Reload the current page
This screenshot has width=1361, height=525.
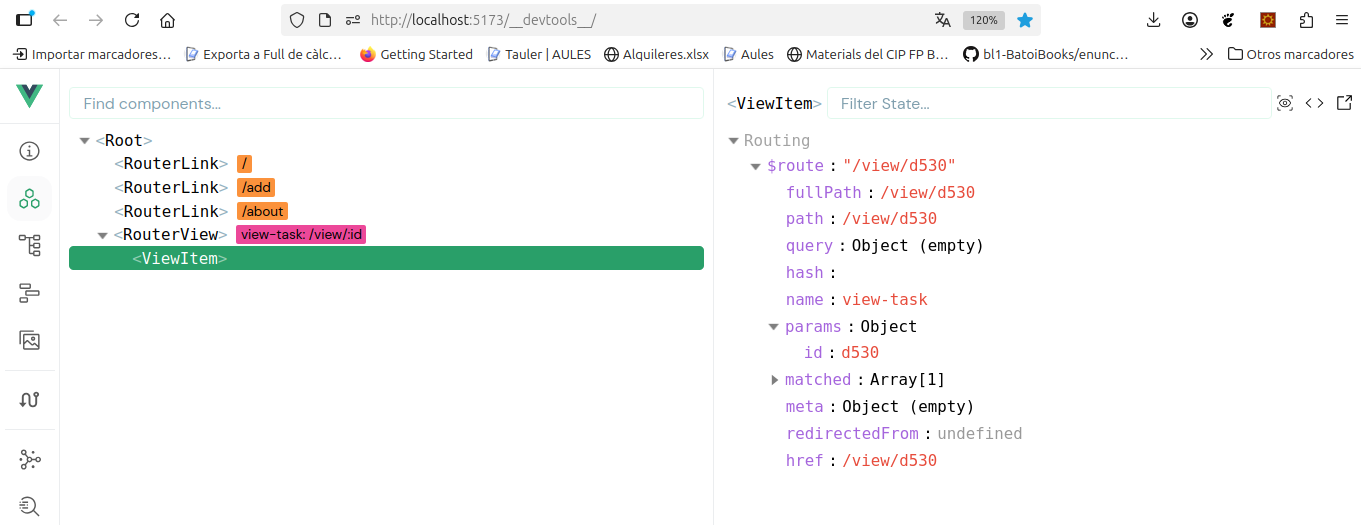[132, 20]
